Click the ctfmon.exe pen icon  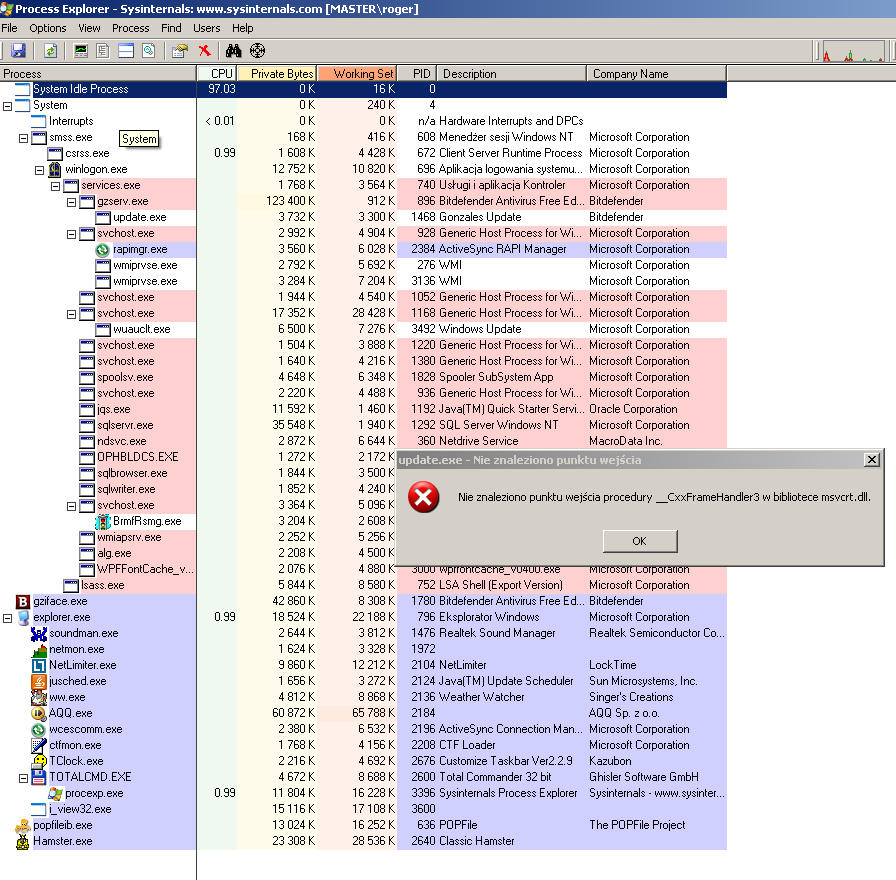point(39,745)
